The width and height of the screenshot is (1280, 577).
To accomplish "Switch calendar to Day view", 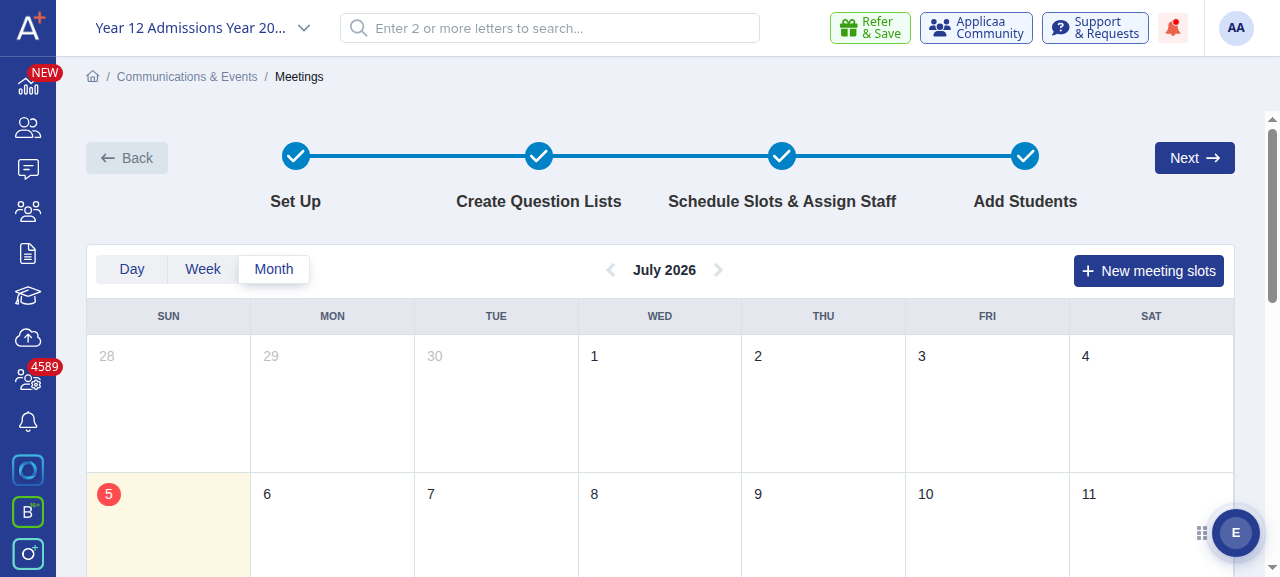I will point(132,269).
